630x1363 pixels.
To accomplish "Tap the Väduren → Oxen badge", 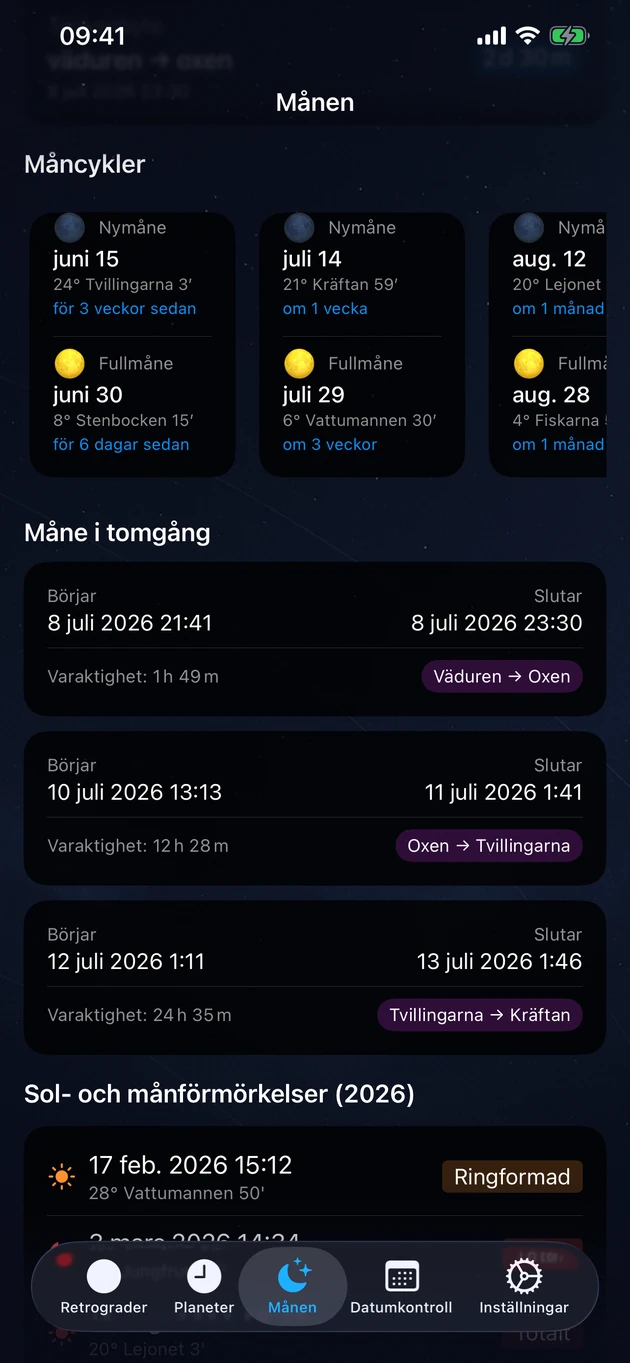I will click(x=502, y=676).
